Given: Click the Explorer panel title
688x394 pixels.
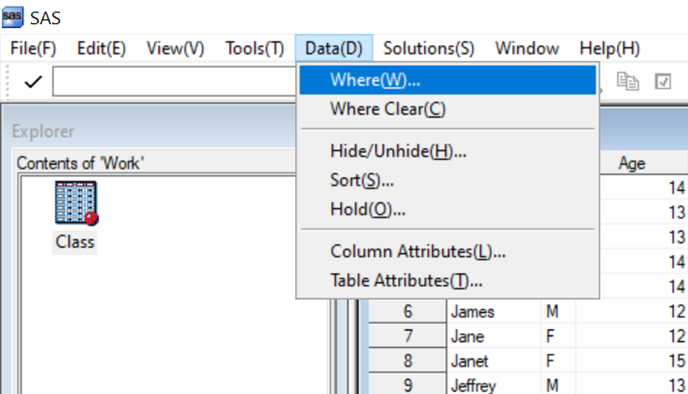Looking at the screenshot, I should pyautogui.click(x=43, y=131).
